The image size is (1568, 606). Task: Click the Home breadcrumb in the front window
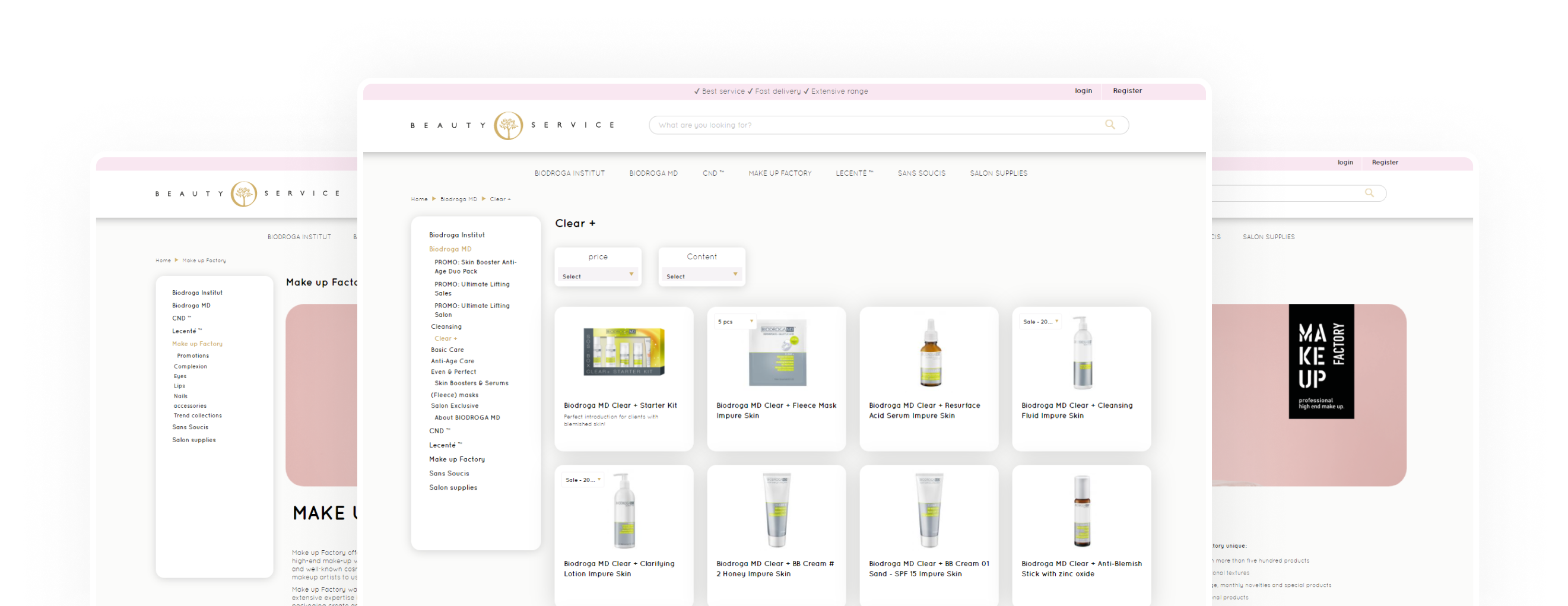[419, 199]
